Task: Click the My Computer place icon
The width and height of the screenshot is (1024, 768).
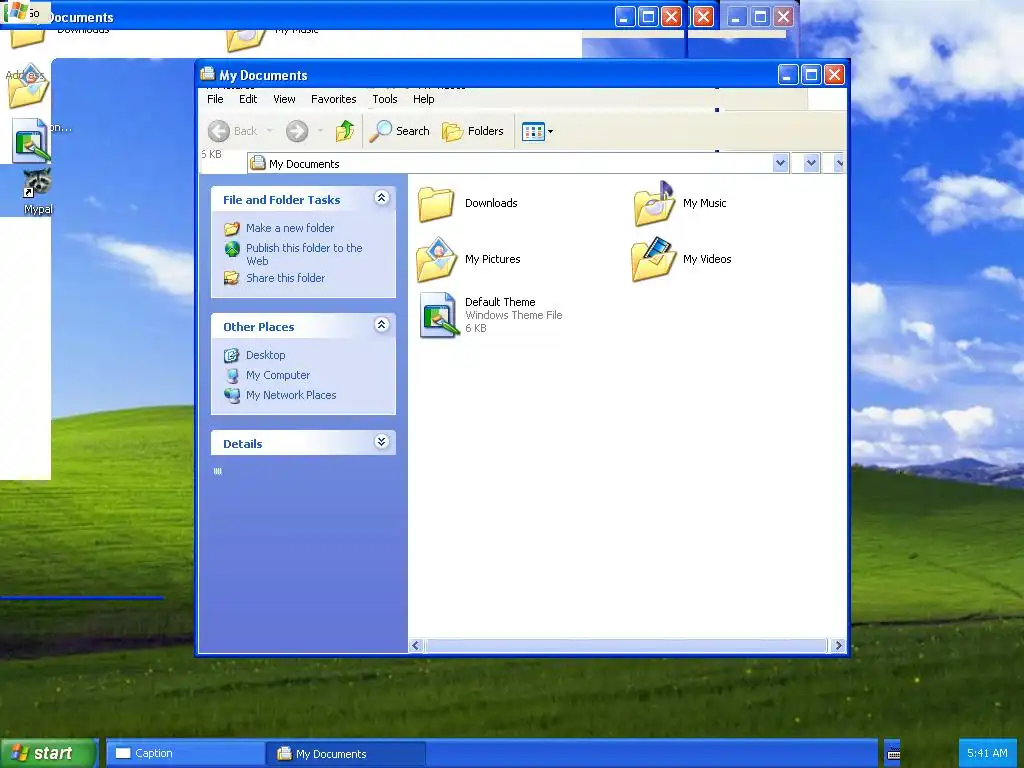Action: click(232, 376)
